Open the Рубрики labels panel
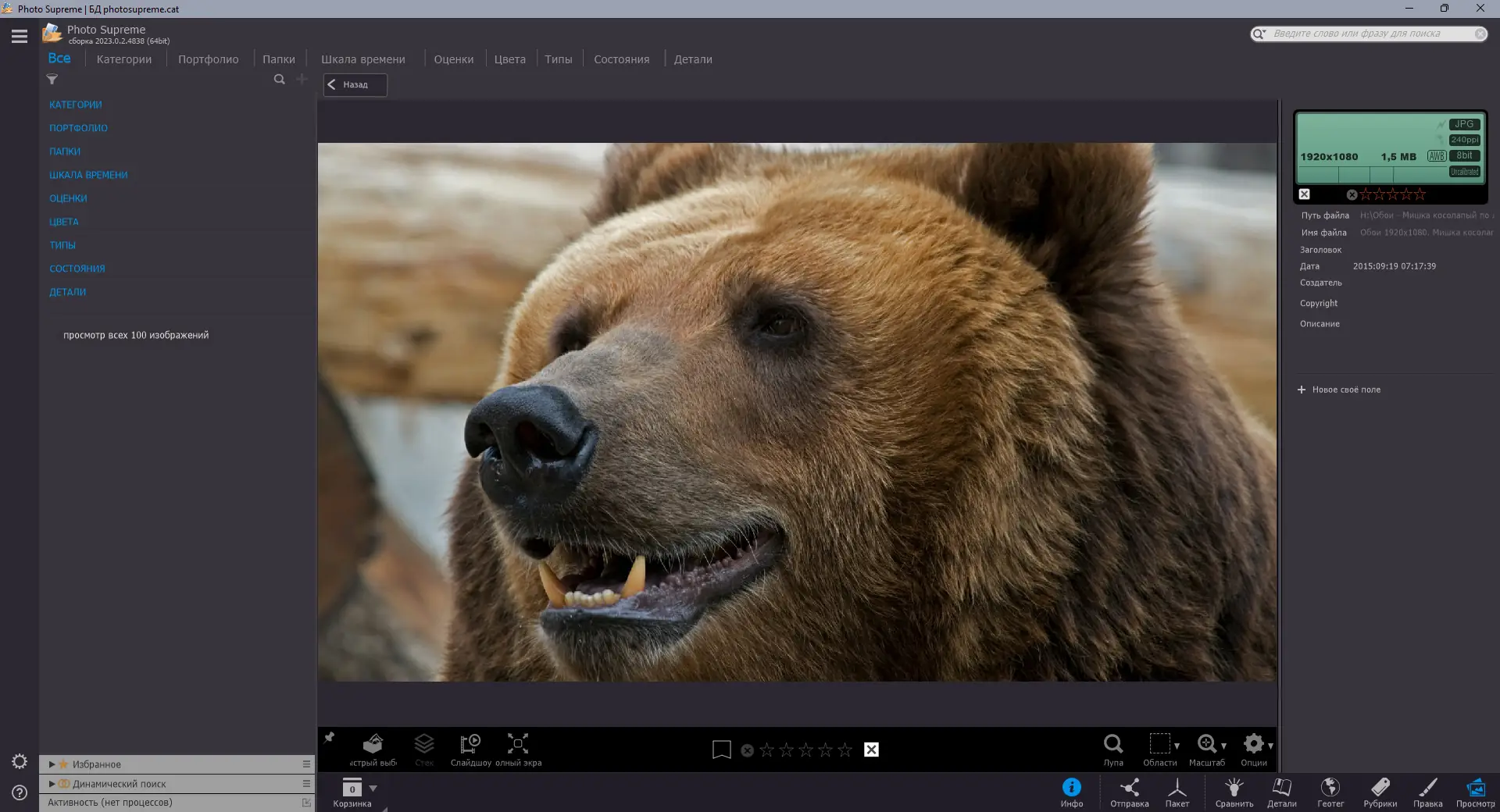This screenshot has height=812, width=1500. pos(1380,788)
